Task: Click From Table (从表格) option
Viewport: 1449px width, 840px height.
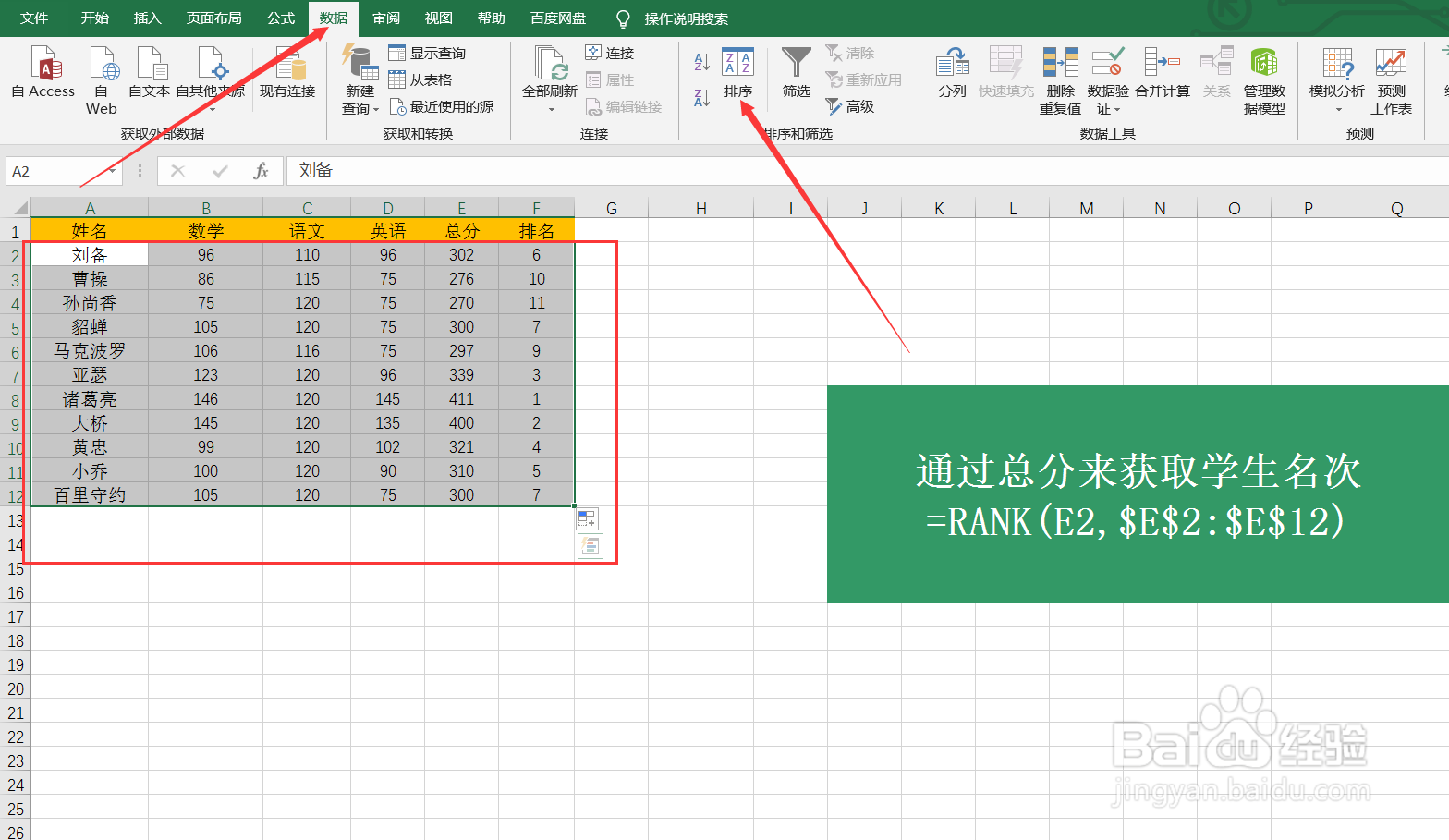Action: [x=420, y=80]
